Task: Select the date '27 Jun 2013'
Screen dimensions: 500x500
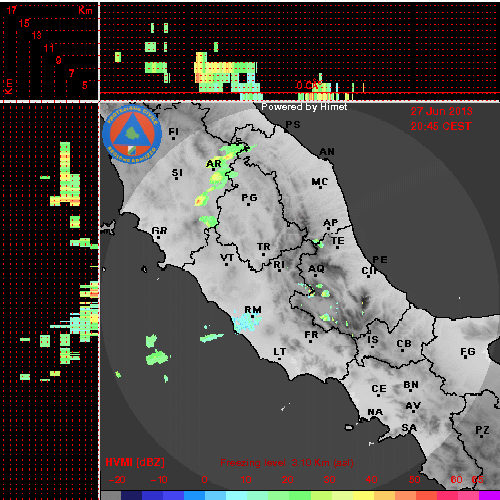Action: [x=441, y=111]
